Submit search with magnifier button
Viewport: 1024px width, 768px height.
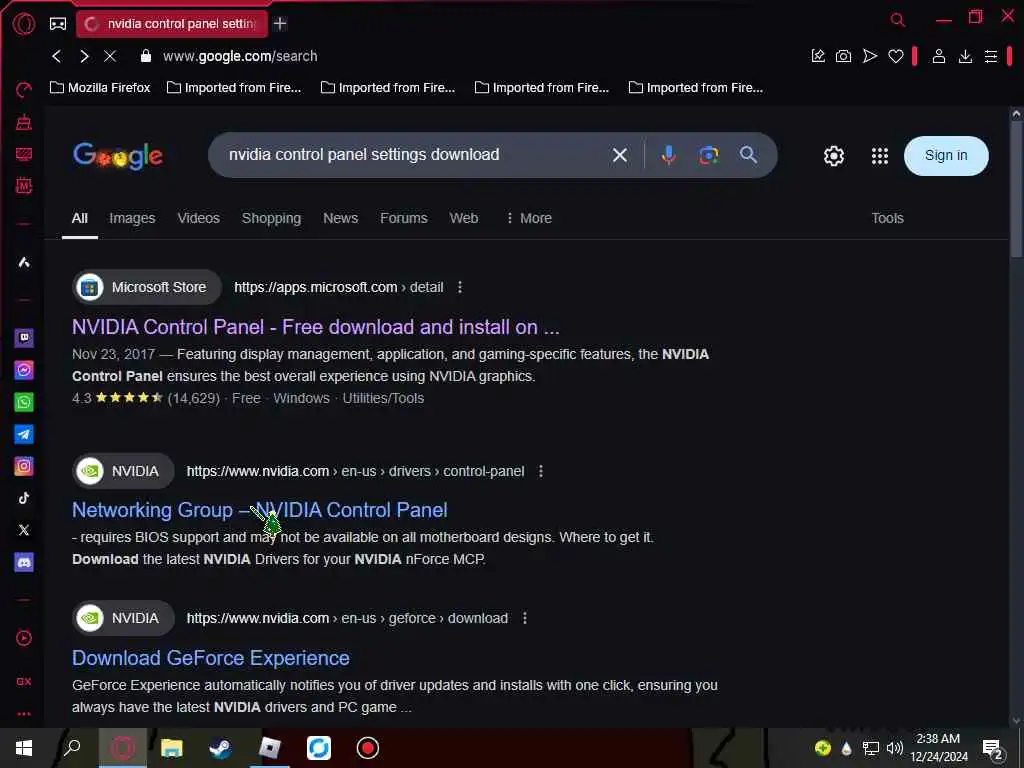tap(748, 155)
